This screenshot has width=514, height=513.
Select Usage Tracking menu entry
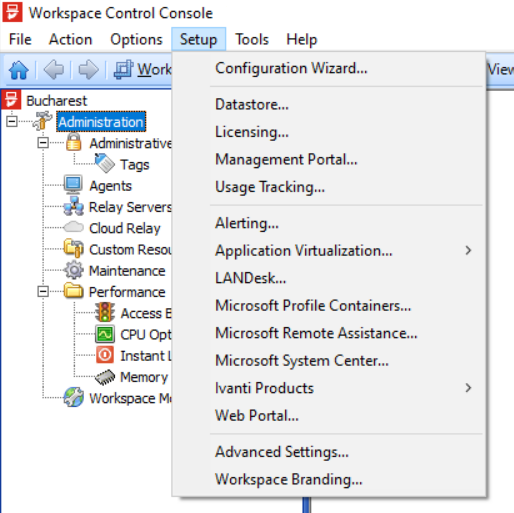point(329,187)
